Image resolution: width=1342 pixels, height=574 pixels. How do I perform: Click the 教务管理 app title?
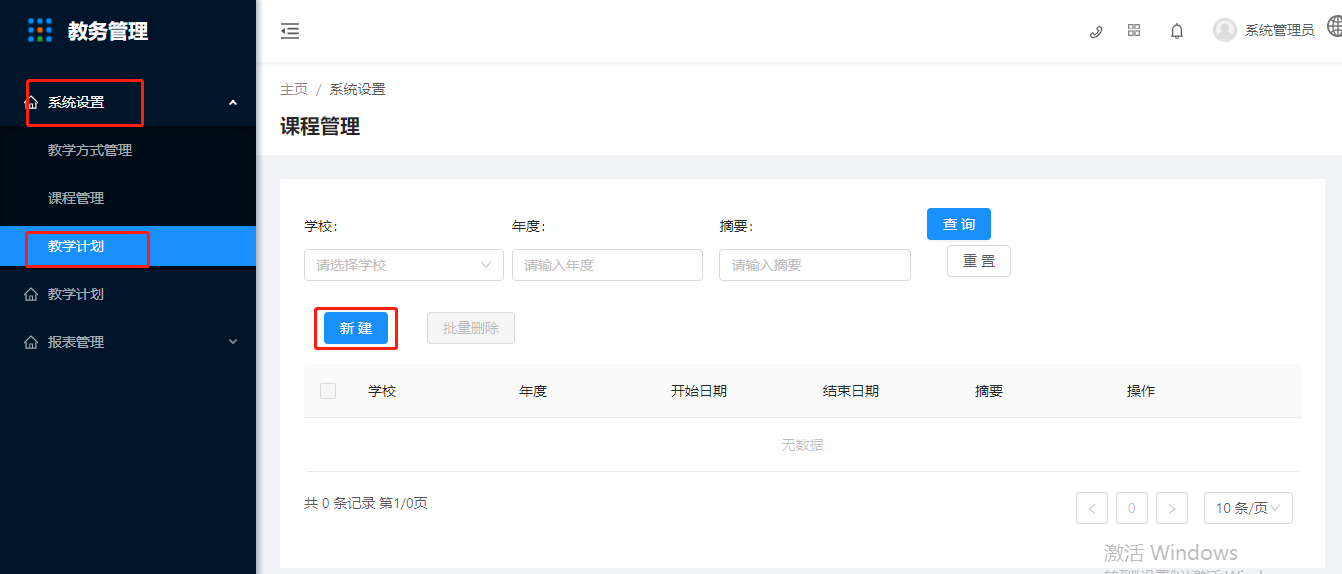pyautogui.click(x=108, y=31)
